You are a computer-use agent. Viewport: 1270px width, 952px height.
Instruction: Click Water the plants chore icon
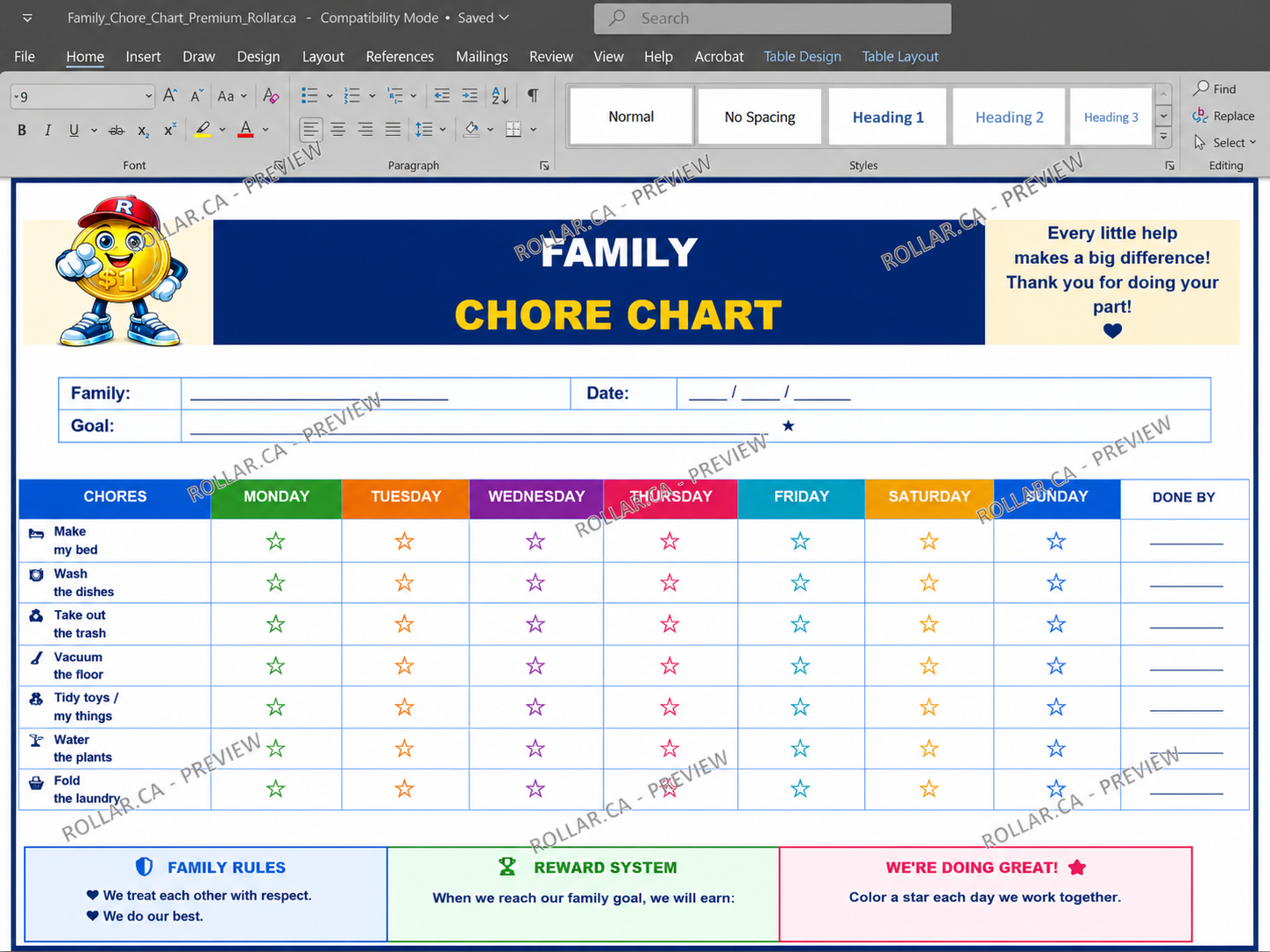(x=36, y=741)
